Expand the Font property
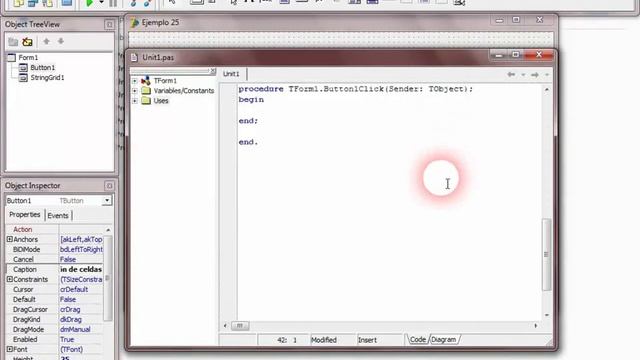640x360 pixels. (9, 349)
